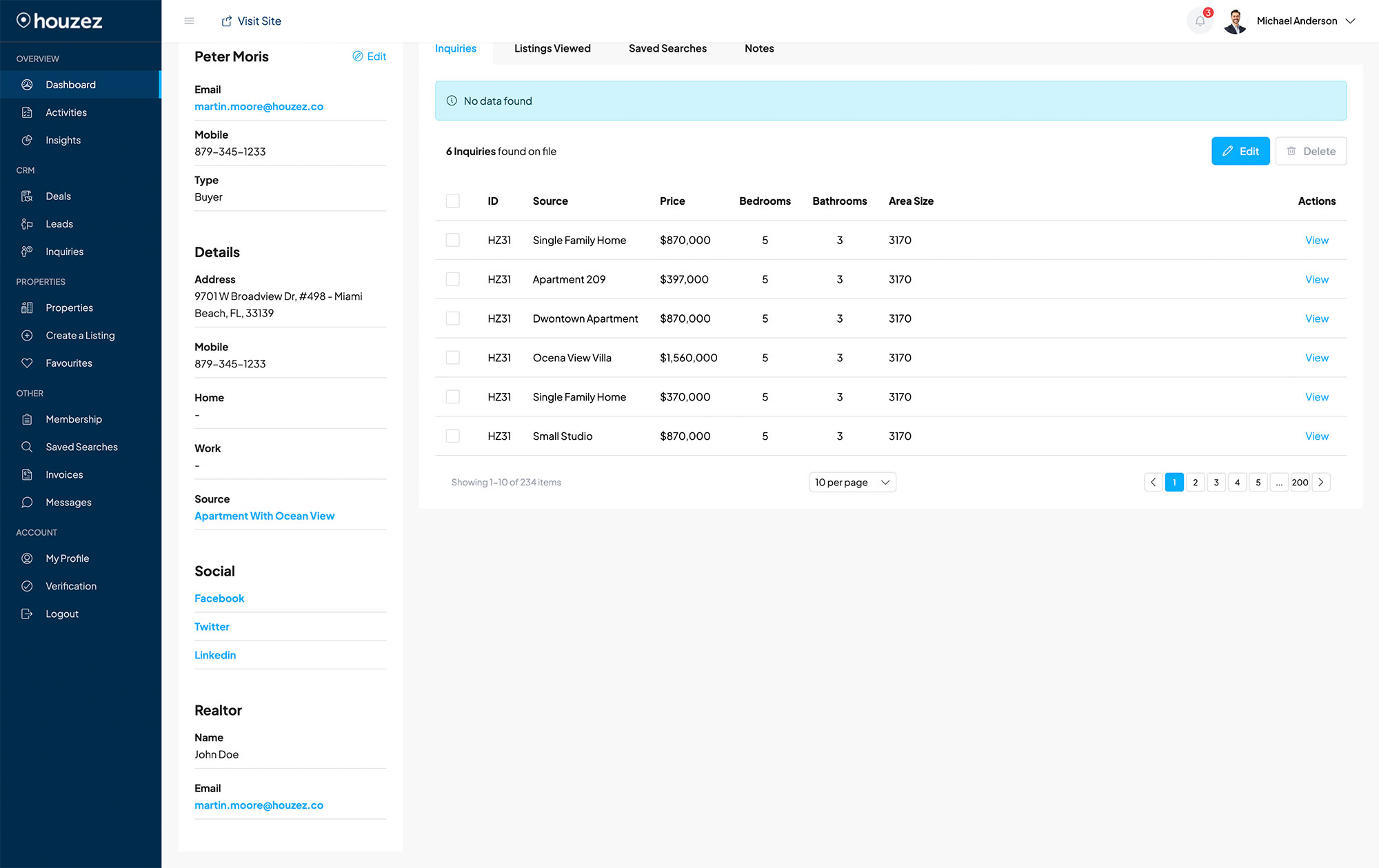Image resolution: width=1379 pixels, height=868 pixels.
Task: Click the Bedrooms column header
Action: point(765,201)
